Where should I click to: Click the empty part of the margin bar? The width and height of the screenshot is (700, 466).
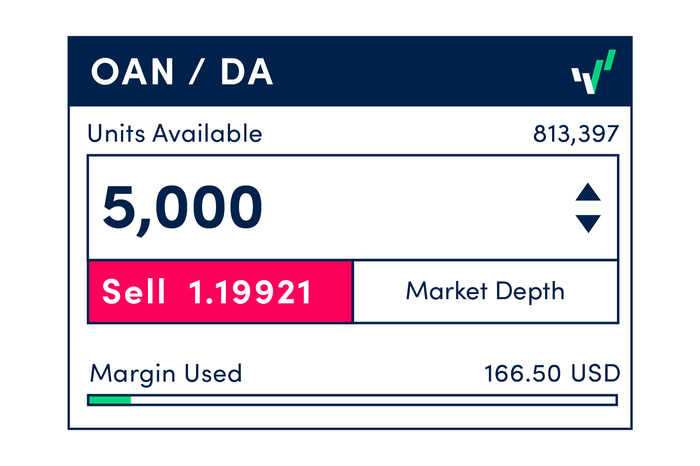(x=372, y=400)
